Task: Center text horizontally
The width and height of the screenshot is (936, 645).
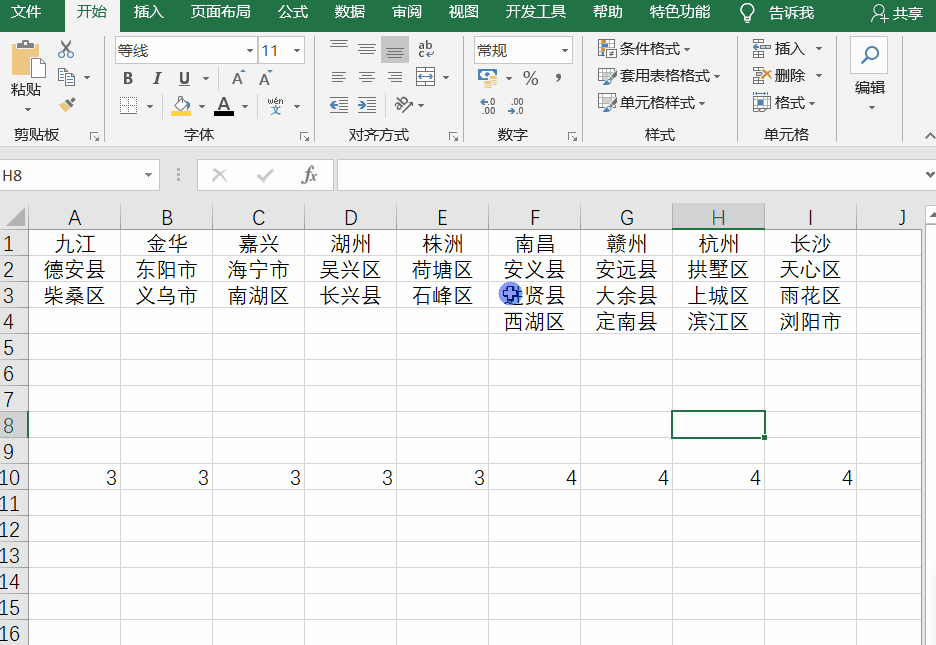Action: (x=367, y=77)
